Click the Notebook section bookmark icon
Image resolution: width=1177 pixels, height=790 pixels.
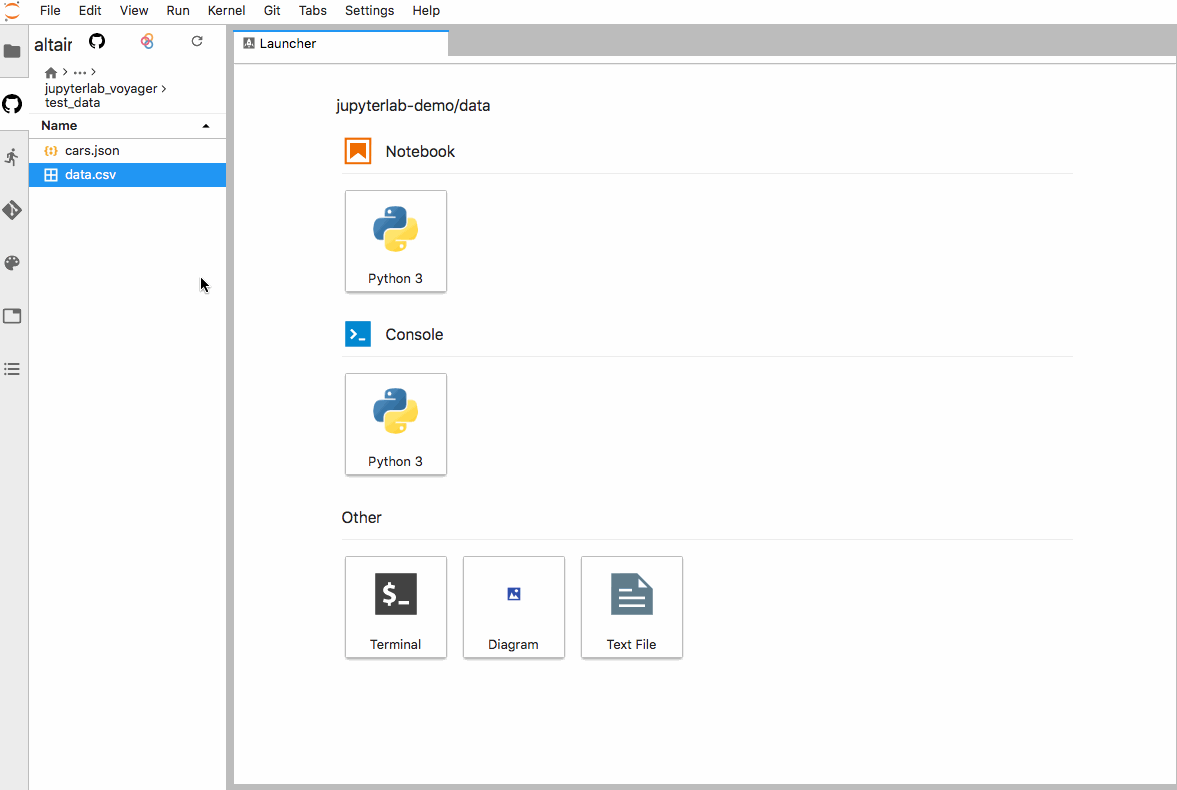point(358,151)
